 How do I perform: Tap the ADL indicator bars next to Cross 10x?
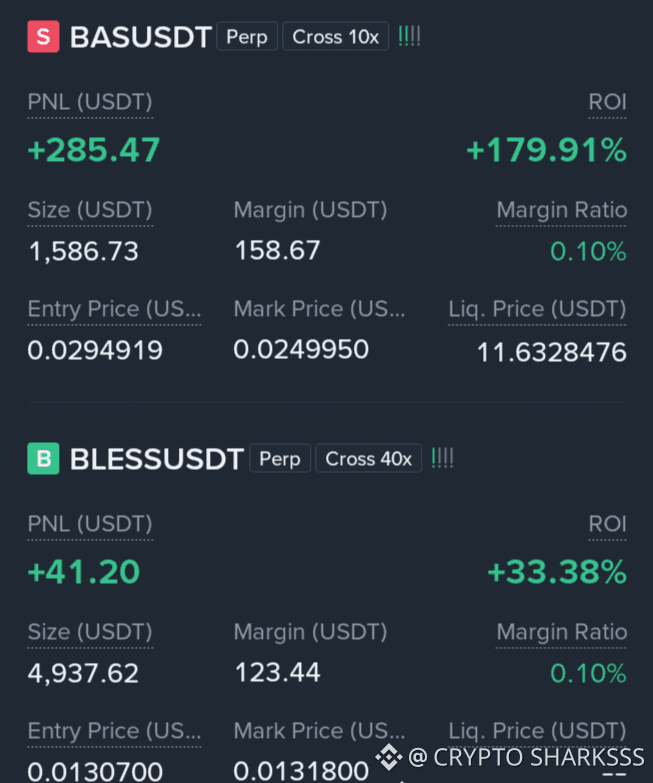click(x=409, y=36)
